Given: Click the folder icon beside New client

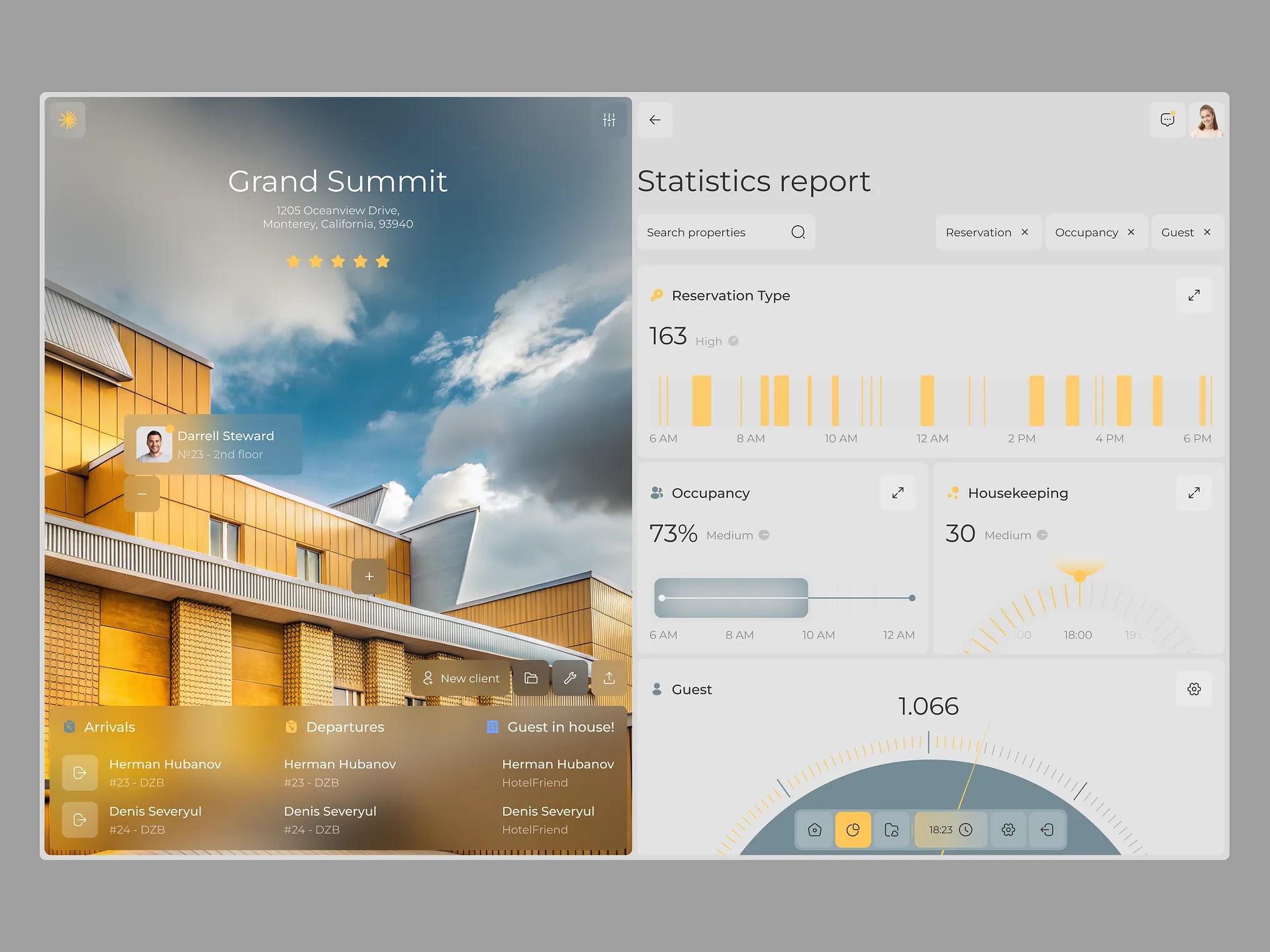Looking at the screenshot, I should (x=531, y=678).
